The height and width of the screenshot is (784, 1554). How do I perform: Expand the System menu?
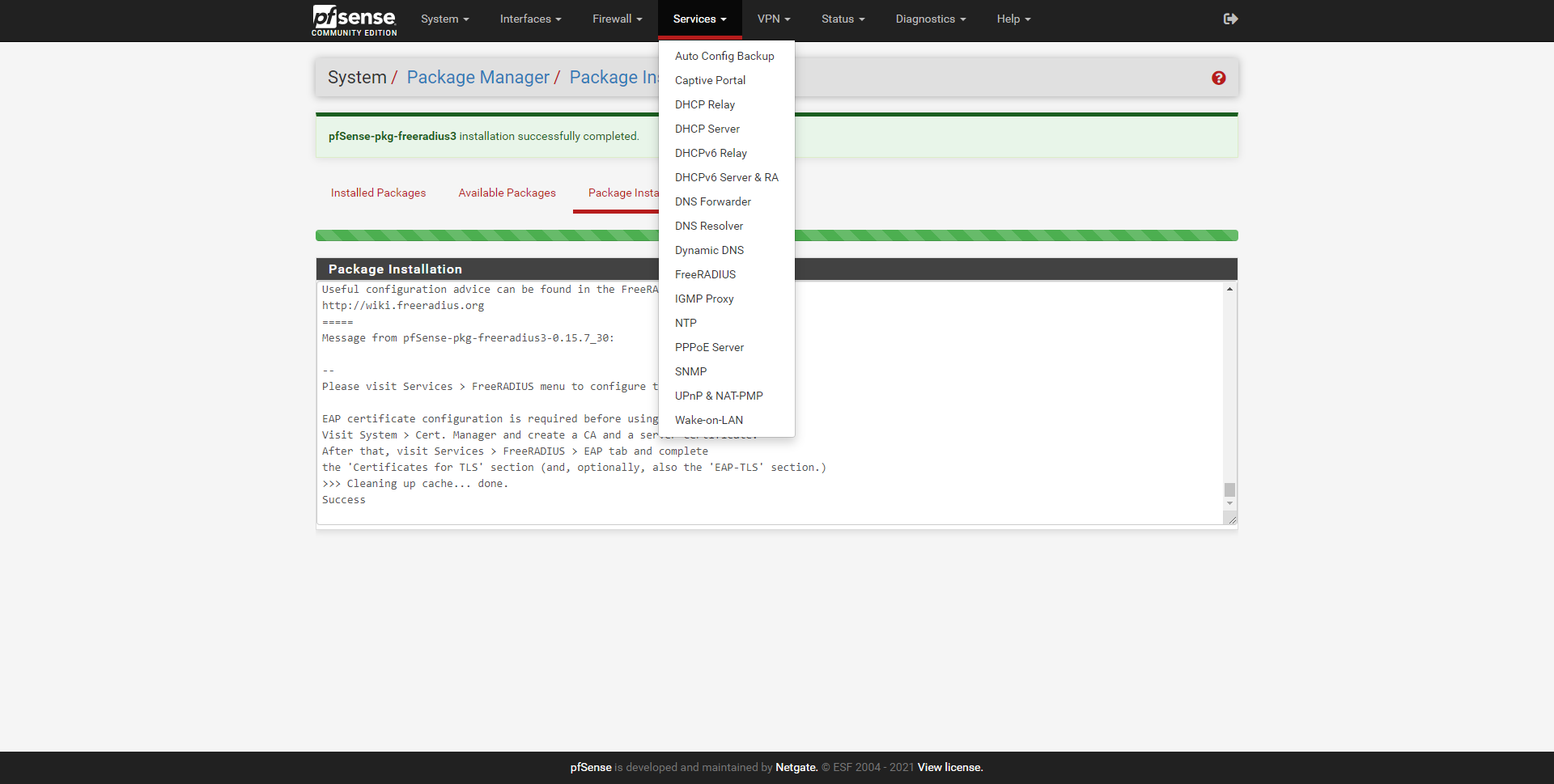pos(444,19)
